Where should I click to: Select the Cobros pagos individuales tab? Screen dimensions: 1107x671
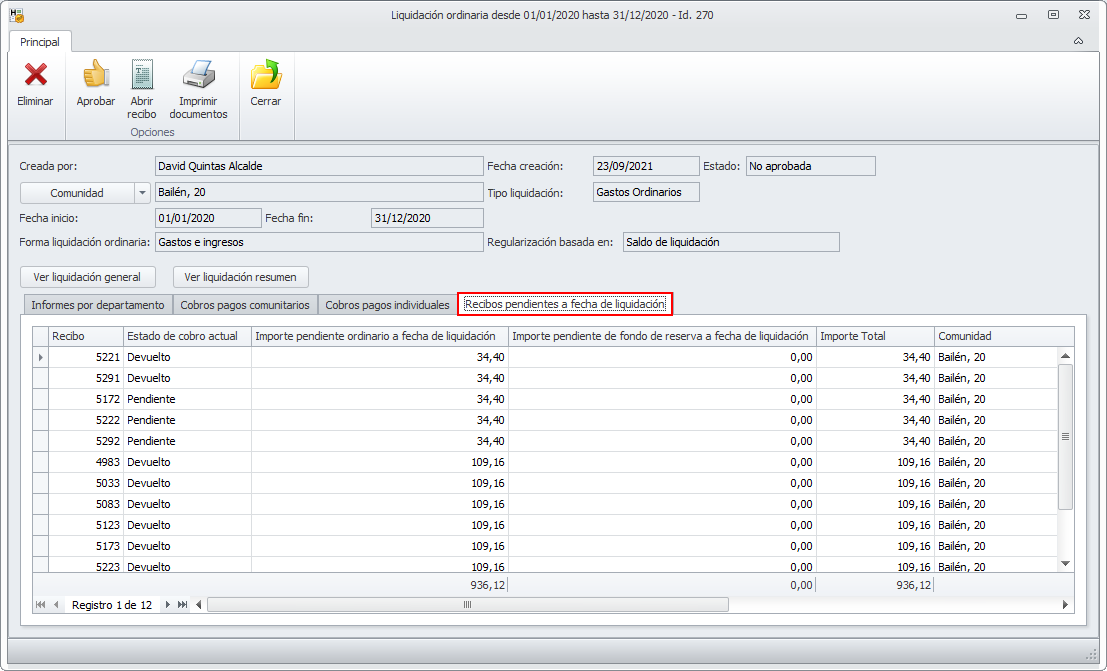pyautogui.click(x=387, y=305)
